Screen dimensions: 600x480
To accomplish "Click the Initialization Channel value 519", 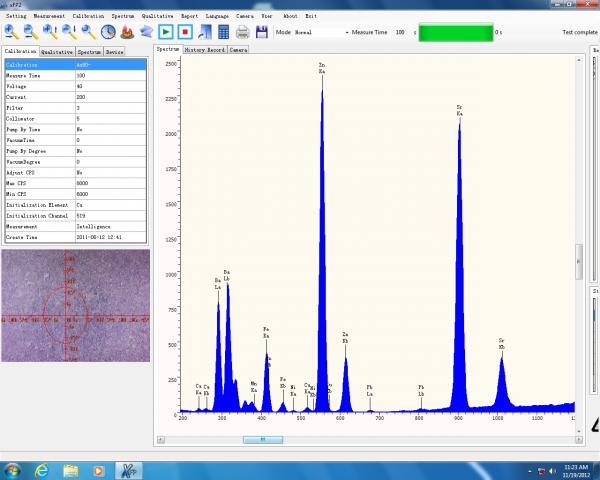I will pos(111,216).
